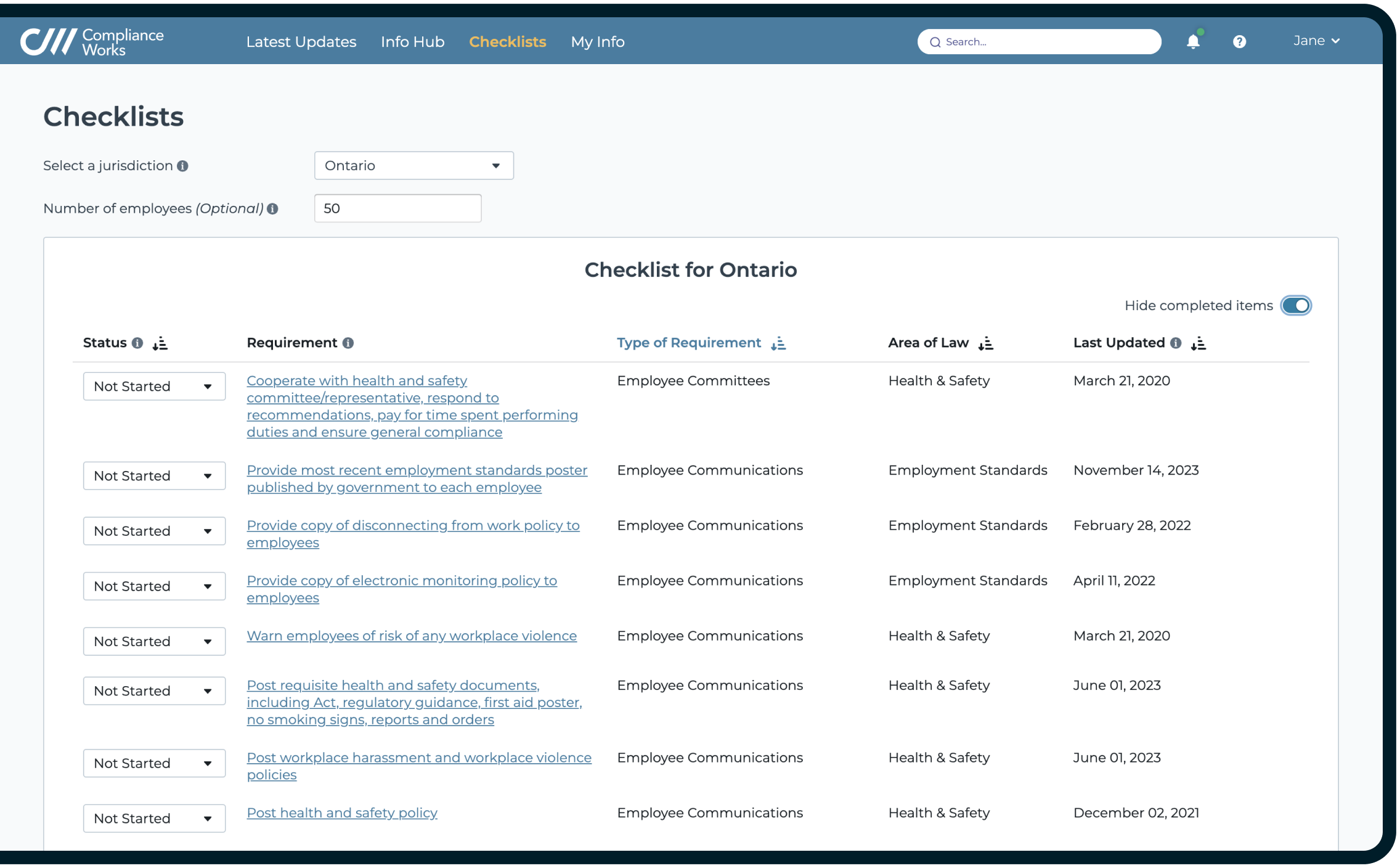The width and height of the screenshot is (1400, 868).
Task: Toggle Hide completed items switch
Action: [1295, 306]
